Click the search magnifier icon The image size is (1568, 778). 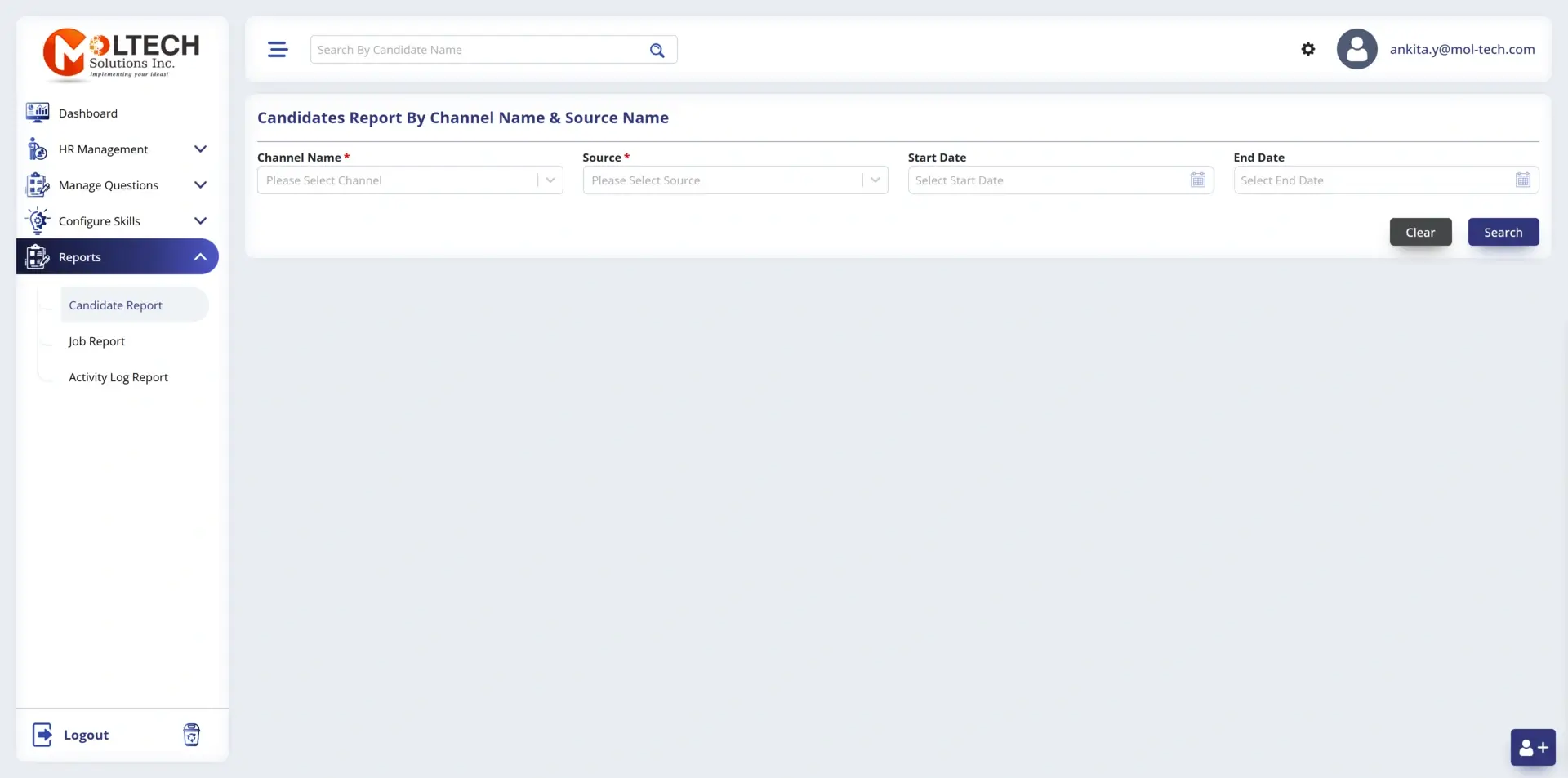657,49
